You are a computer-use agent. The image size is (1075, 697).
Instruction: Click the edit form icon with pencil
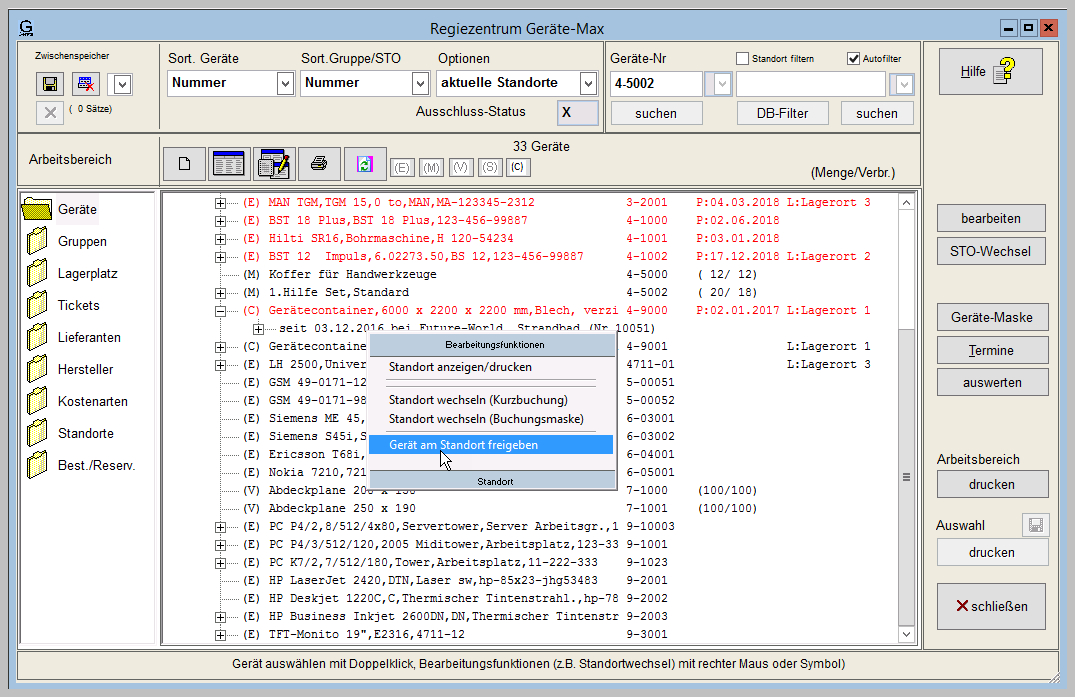(273, 163)
